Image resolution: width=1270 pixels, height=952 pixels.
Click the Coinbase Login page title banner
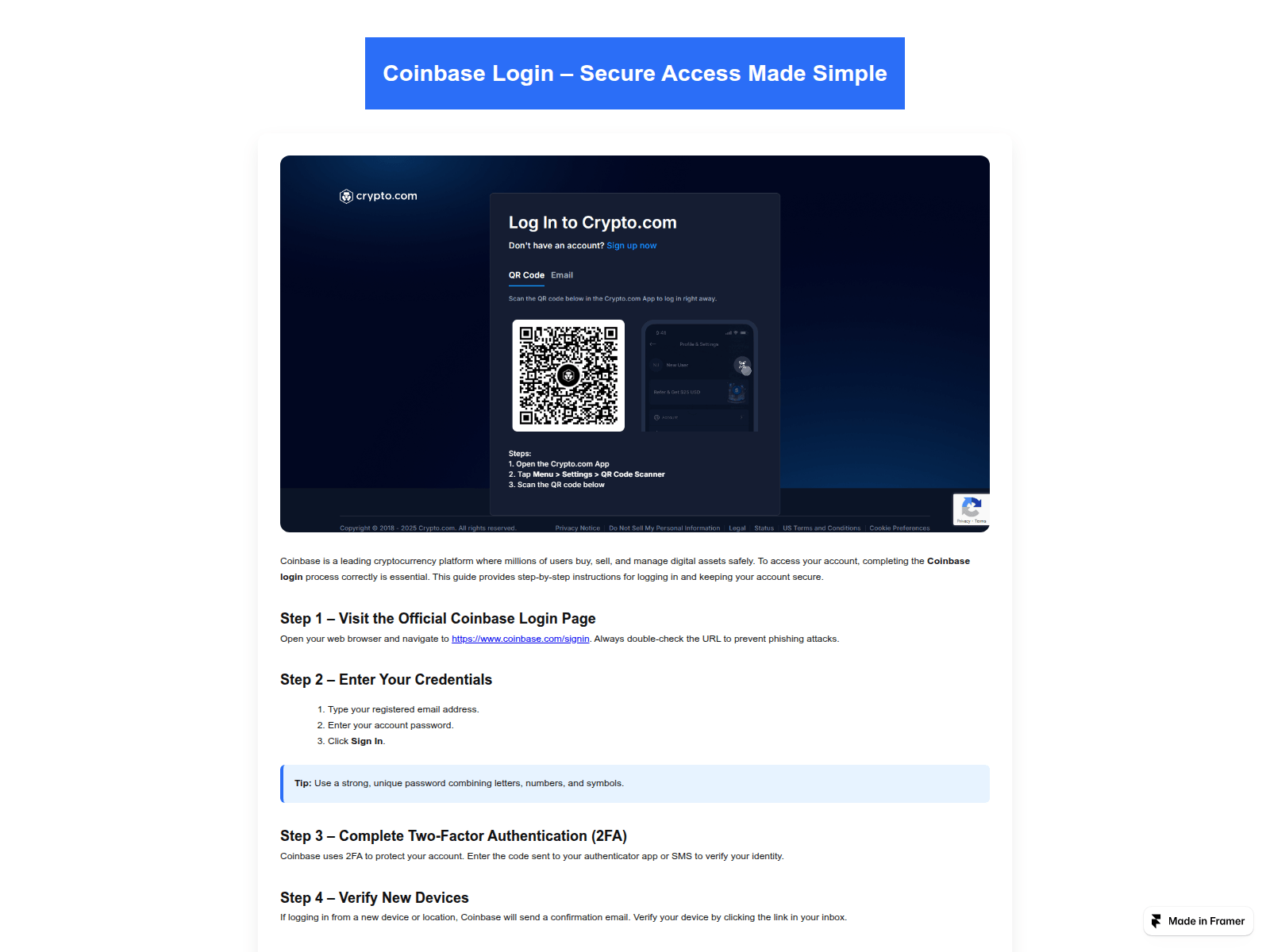(635, 73)
